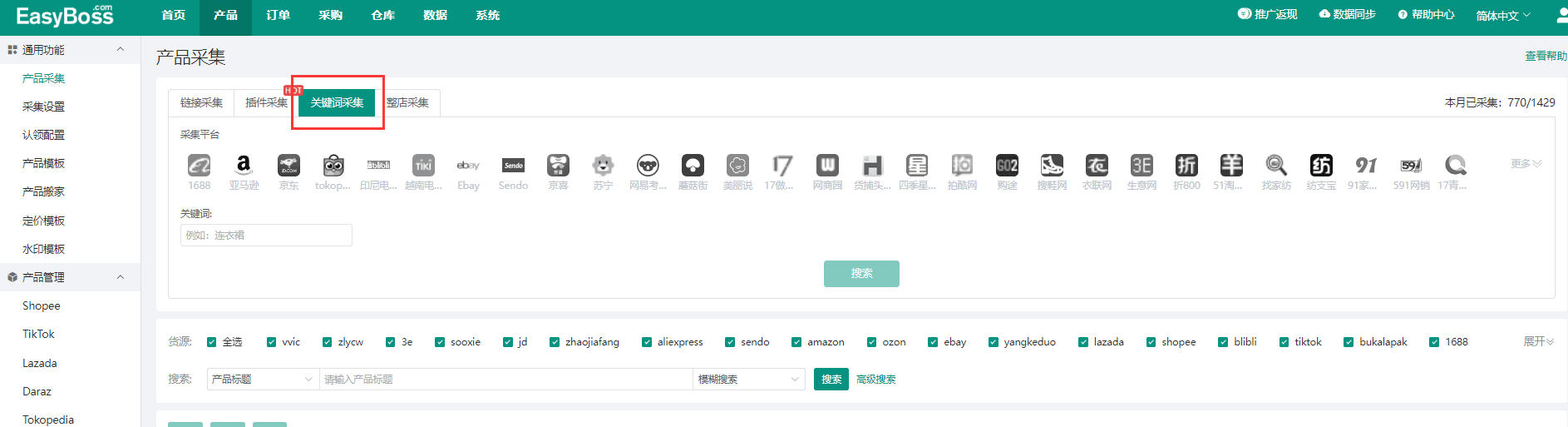
Task: Pick the Ebay collection platform icon
Action: pos(468,166)
